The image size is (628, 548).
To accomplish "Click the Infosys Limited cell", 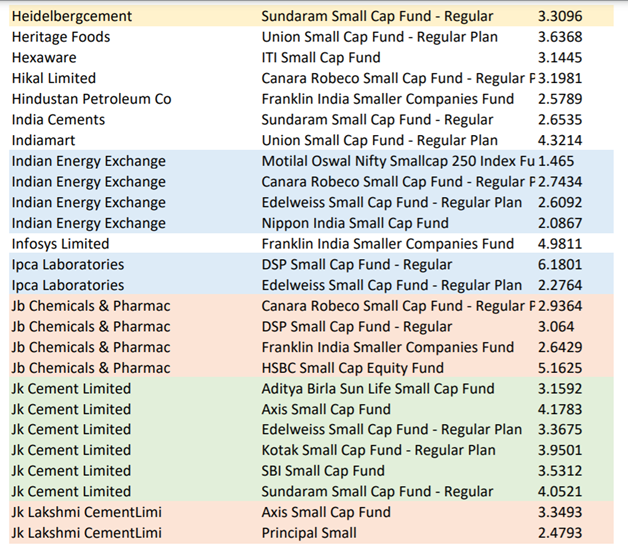I will tap(60, 244).
